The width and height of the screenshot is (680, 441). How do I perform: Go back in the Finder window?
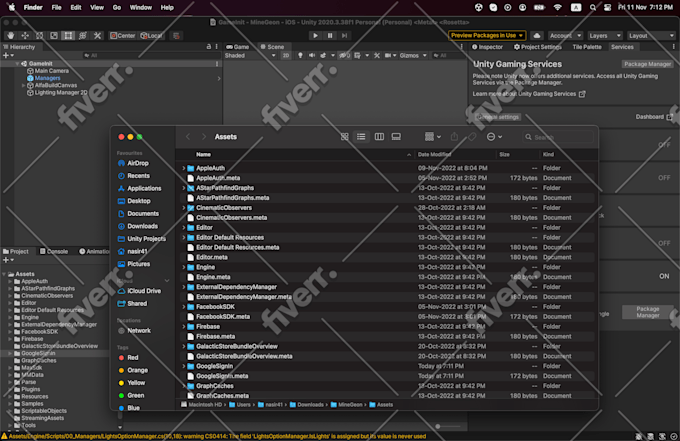(188, 137)
